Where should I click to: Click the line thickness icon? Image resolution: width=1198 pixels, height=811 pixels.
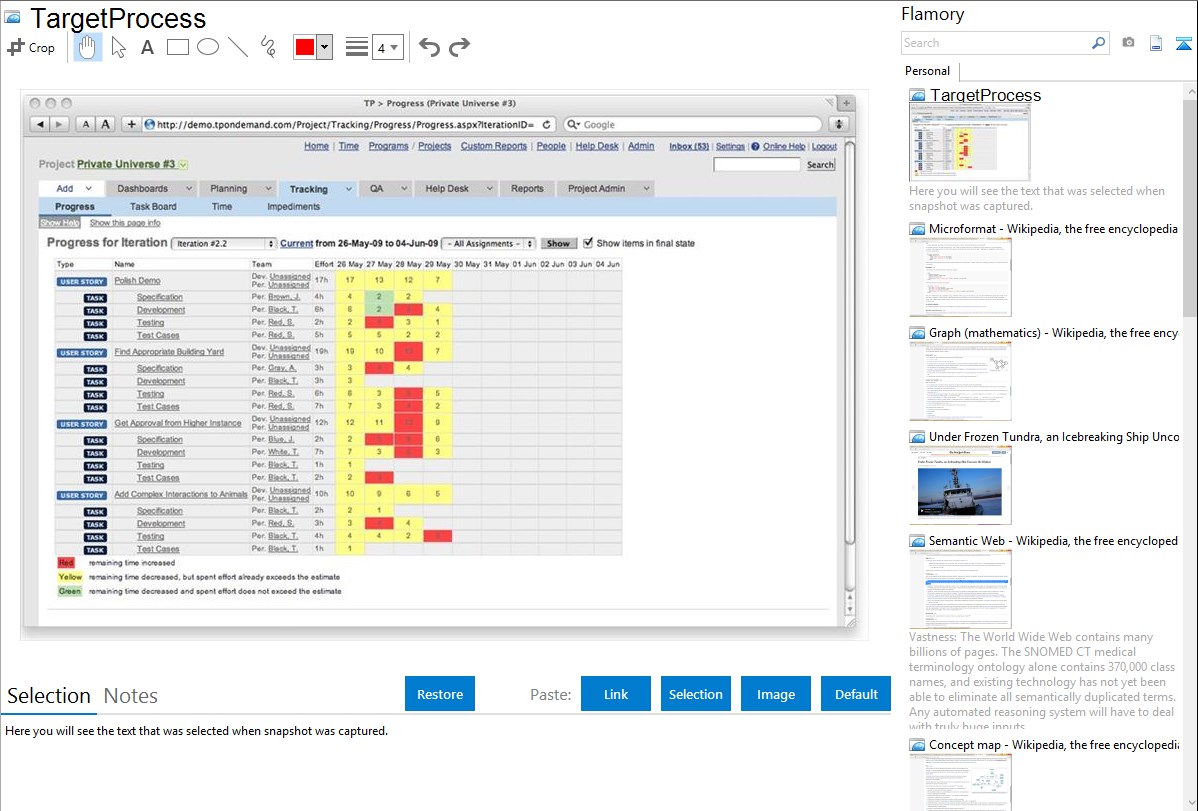357,47
